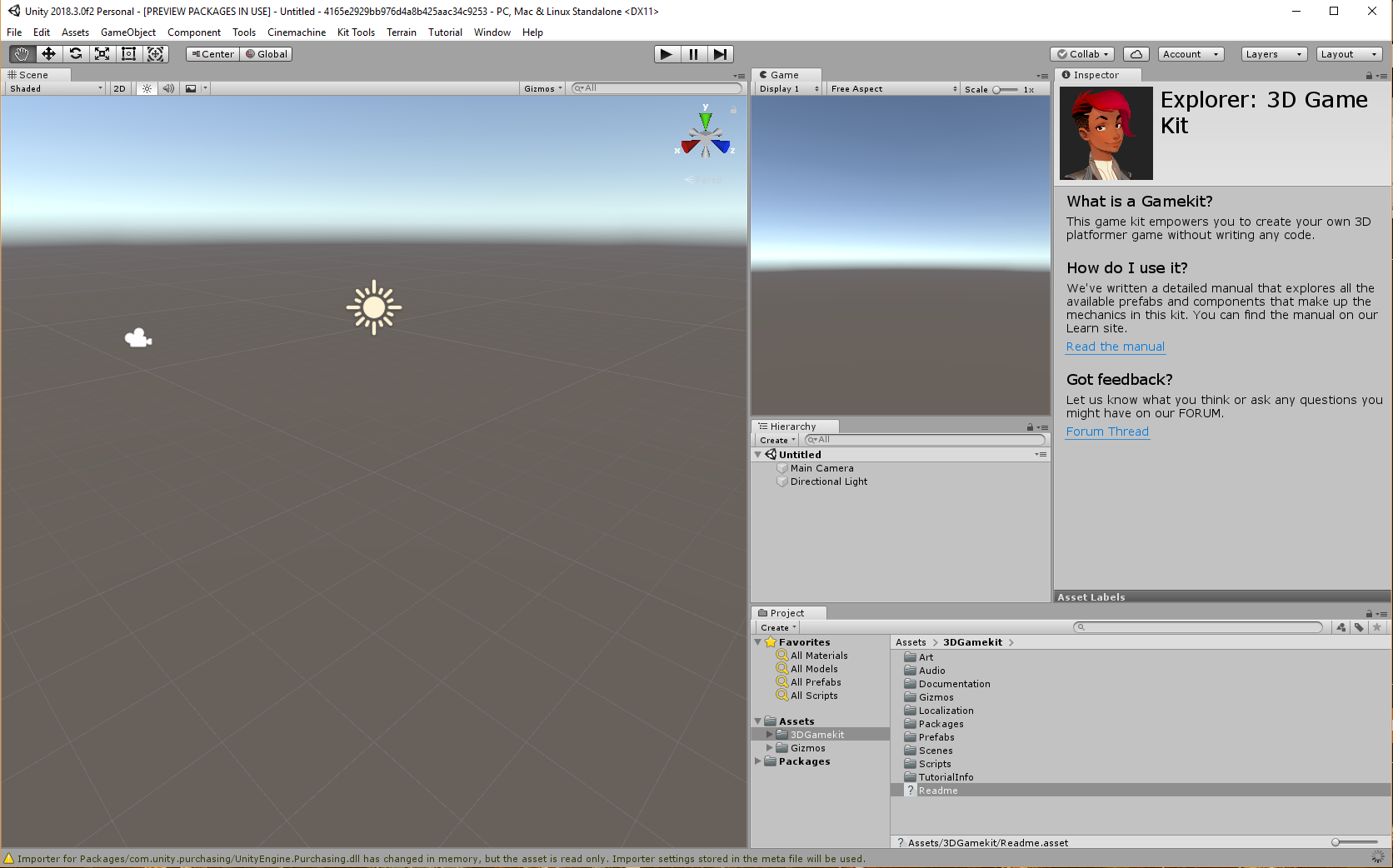Expand the 3DGamekit folder arrow
This screenshot has height=868, width=1393.
coord(770,735)
